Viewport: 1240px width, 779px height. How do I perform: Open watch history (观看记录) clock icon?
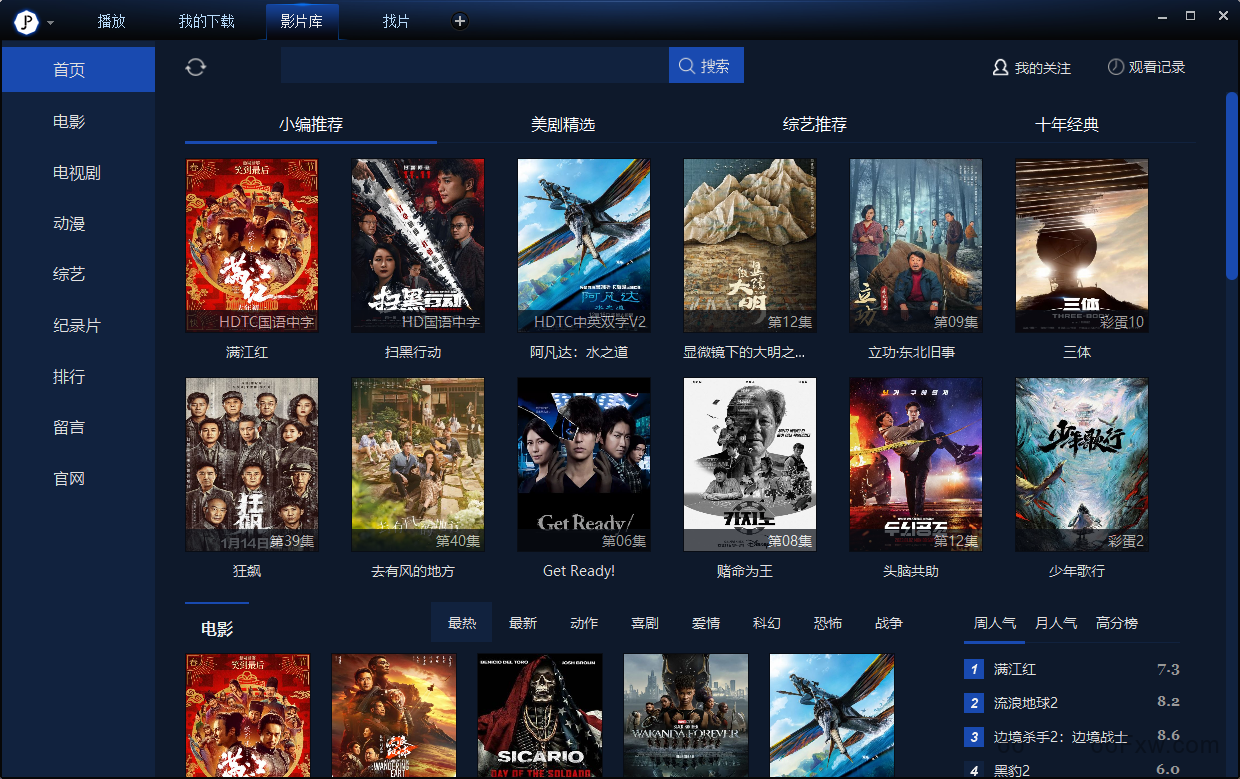[x=1116, y=67]
